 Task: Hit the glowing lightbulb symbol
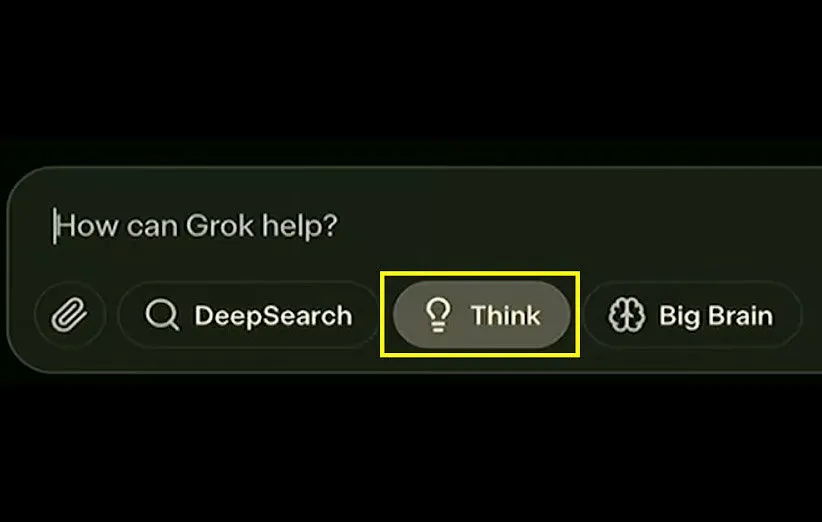coord(438,315)
